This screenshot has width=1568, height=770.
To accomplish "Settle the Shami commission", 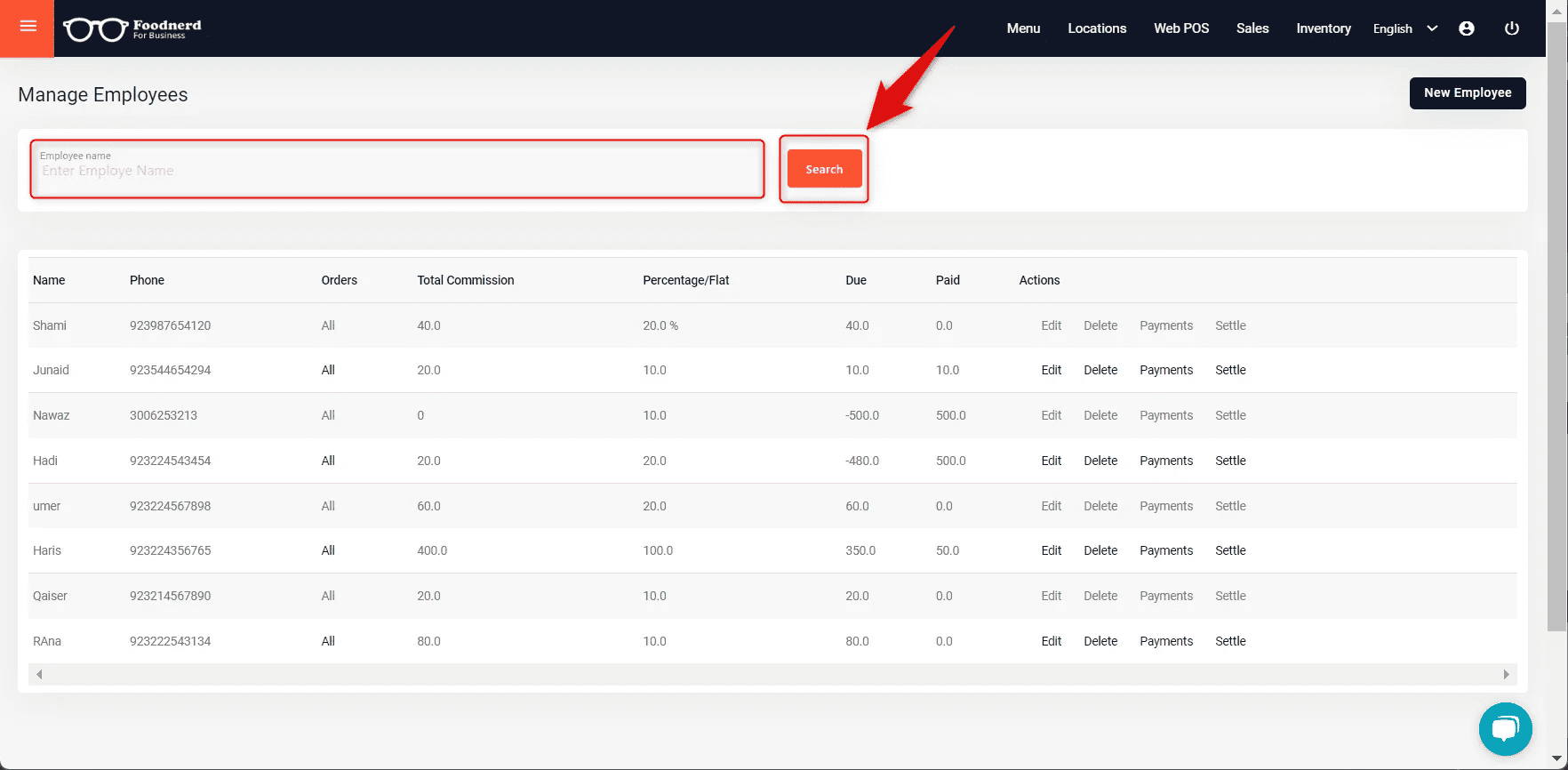I will [1230, 325].
